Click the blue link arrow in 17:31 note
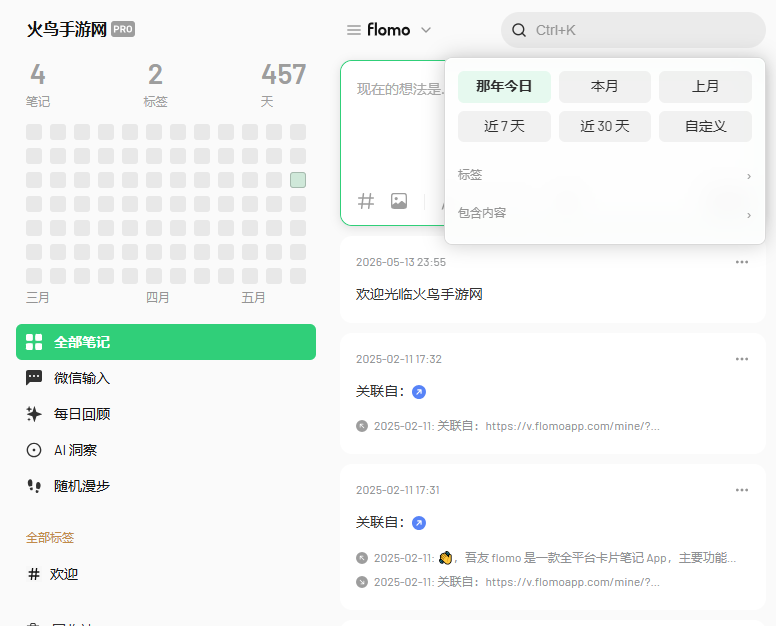This screenshot has height=626, width=776. [x=419, y=523]
